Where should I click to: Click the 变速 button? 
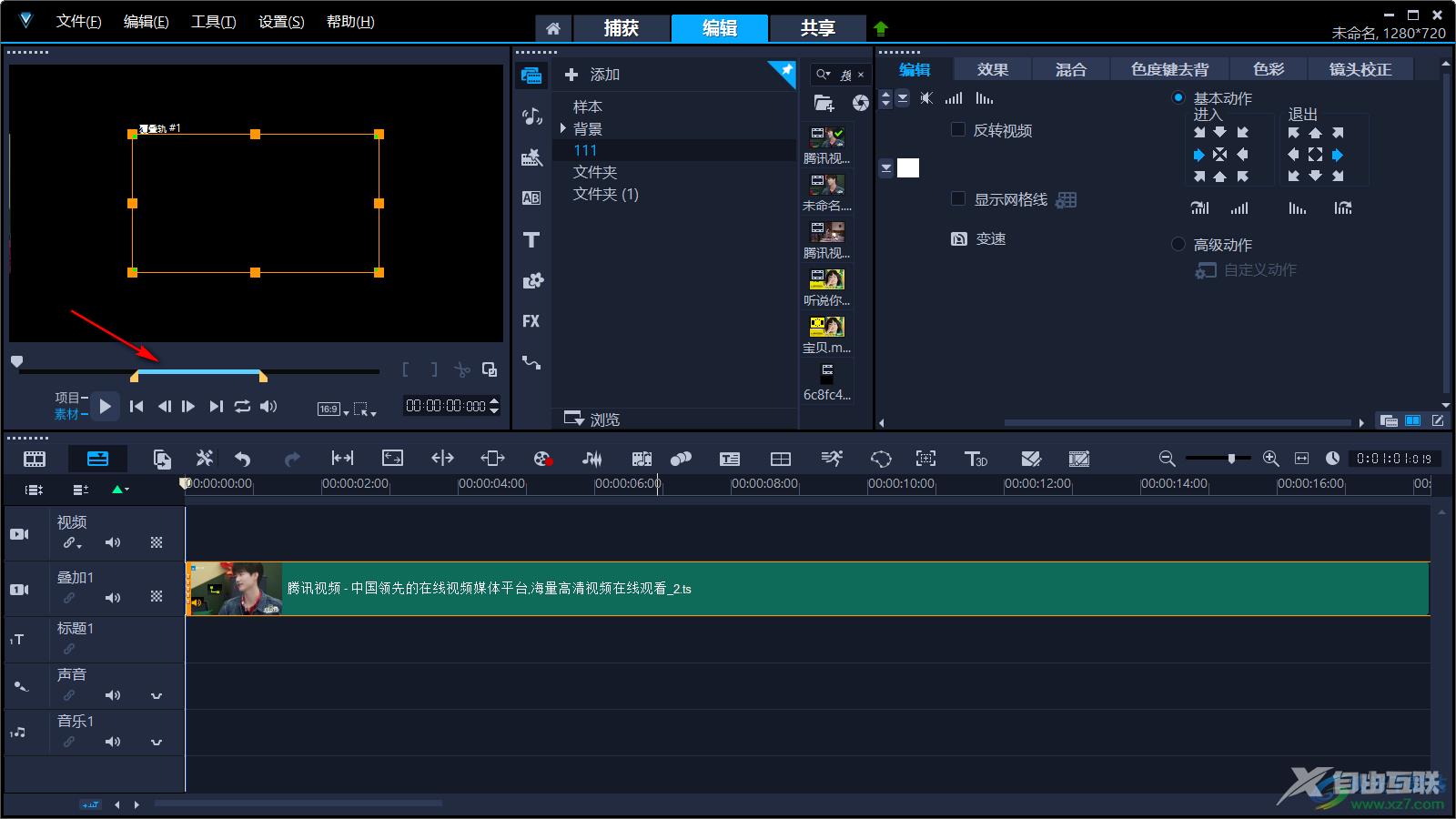(978, 238)
